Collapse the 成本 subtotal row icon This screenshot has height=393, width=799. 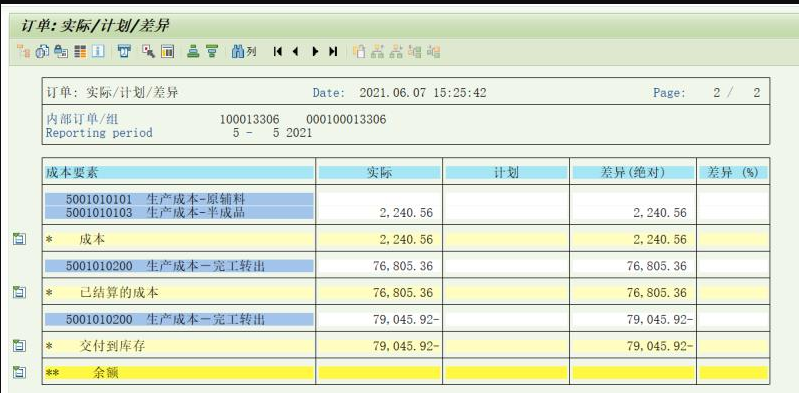(19, 239)
